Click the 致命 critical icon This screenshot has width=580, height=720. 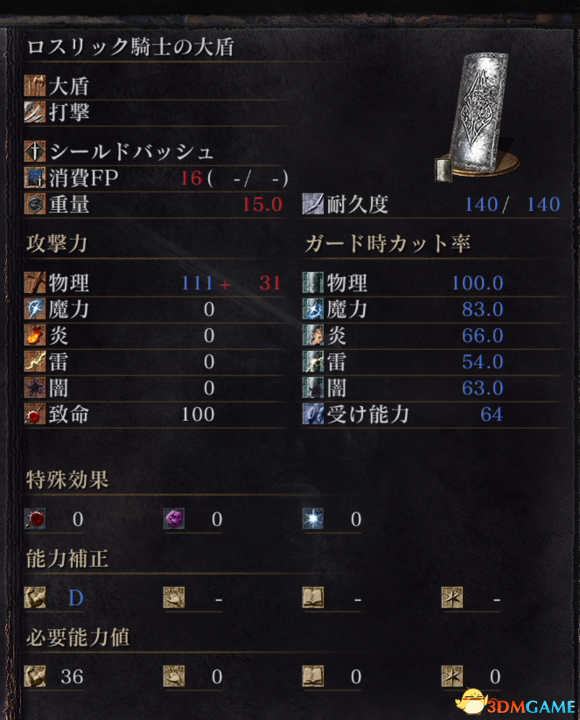pyautogui.click(x=35, y=414)
